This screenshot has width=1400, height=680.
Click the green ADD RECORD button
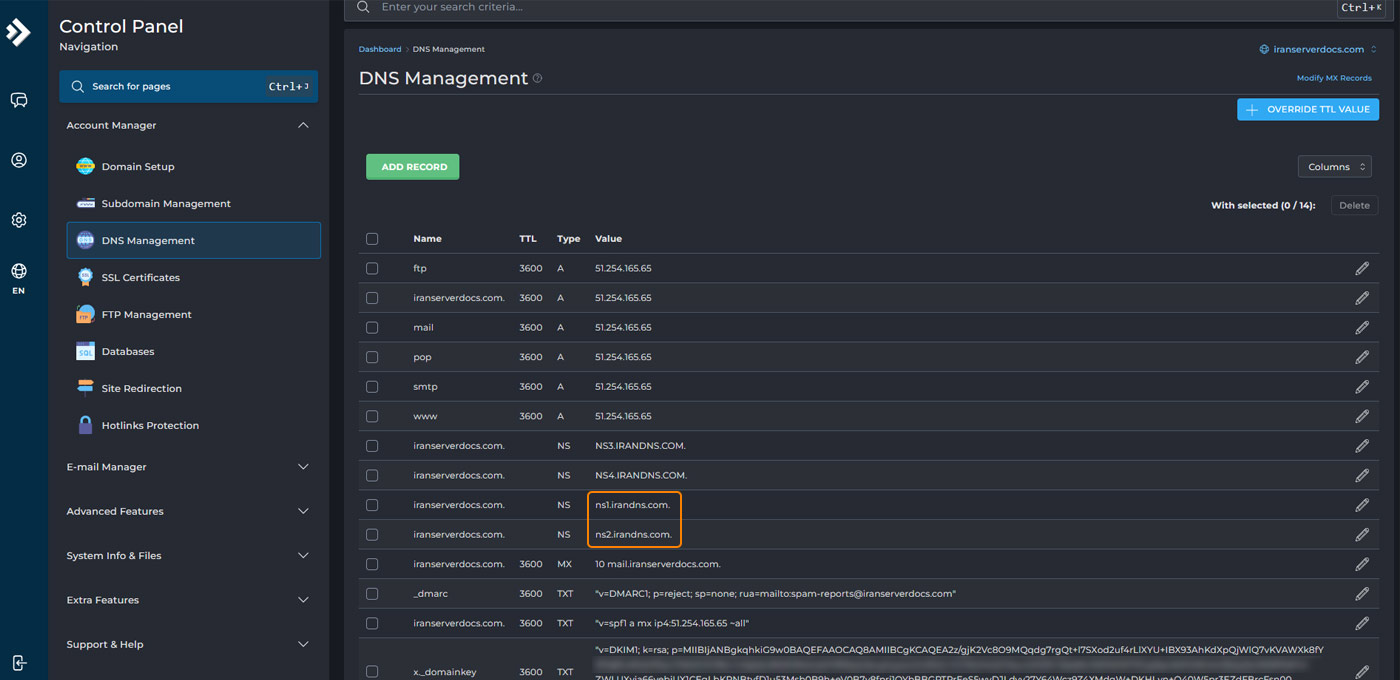[412, 167]
